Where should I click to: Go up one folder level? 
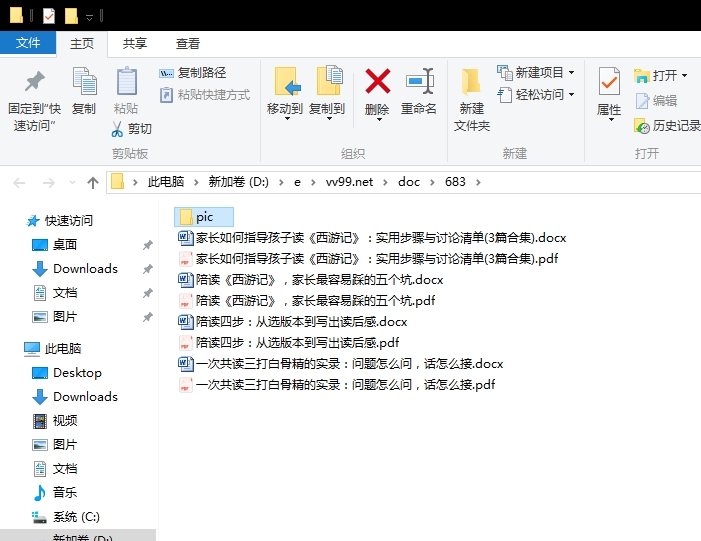pyautogui.click(x=93, y=182)
